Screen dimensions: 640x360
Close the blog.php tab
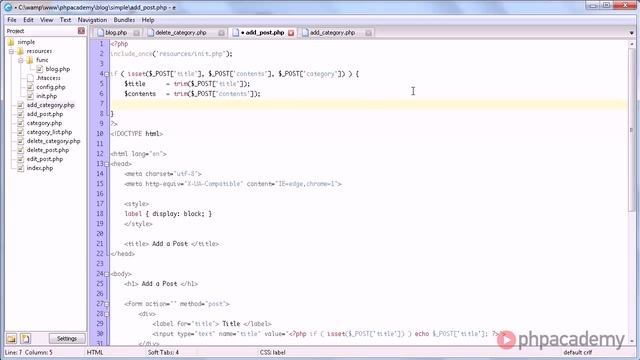click(x=136, y=33)
